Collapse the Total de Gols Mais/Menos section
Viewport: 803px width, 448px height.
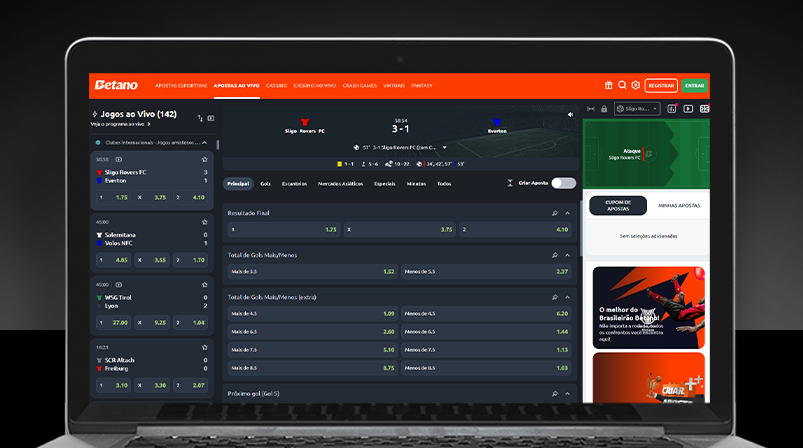tap(568, 255)
